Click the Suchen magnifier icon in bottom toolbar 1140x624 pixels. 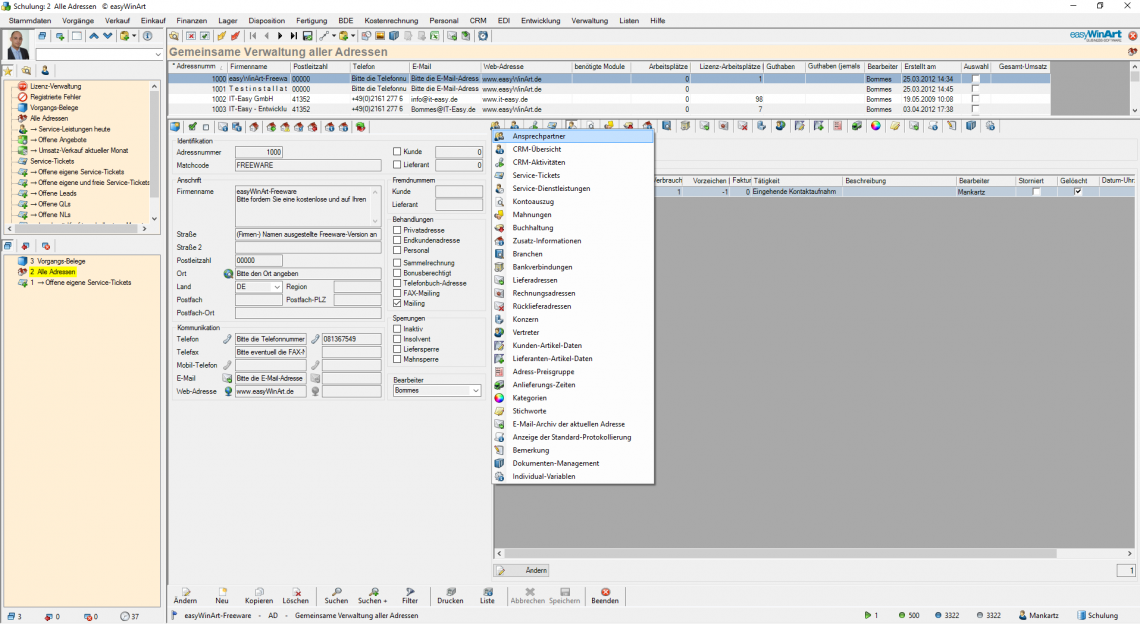(x=336, y=591)
